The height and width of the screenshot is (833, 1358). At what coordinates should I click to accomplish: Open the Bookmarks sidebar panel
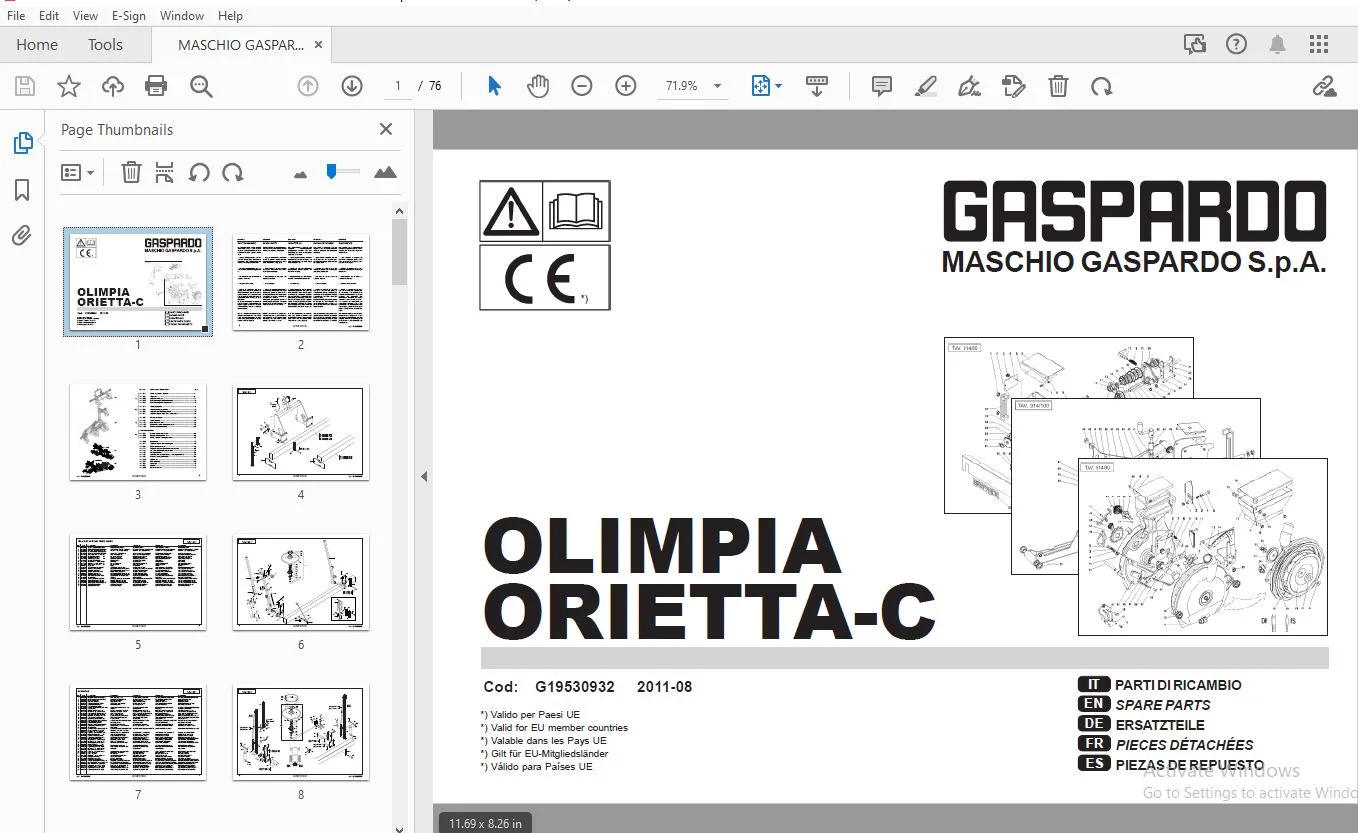click(22, 190)
